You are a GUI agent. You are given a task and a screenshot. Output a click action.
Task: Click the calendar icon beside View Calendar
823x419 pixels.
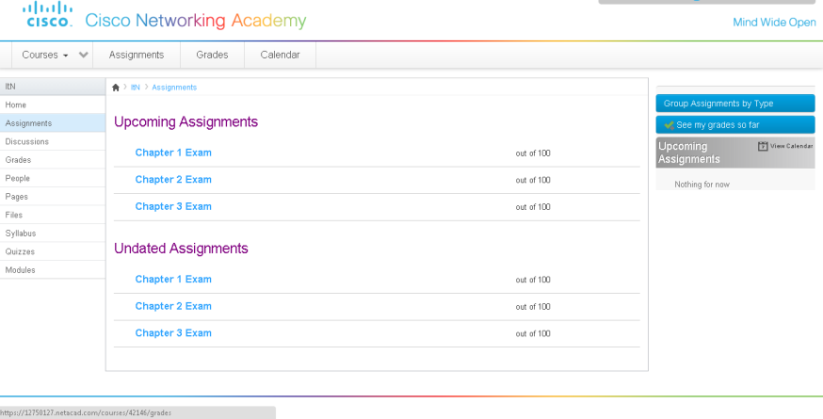click(763, 146)
